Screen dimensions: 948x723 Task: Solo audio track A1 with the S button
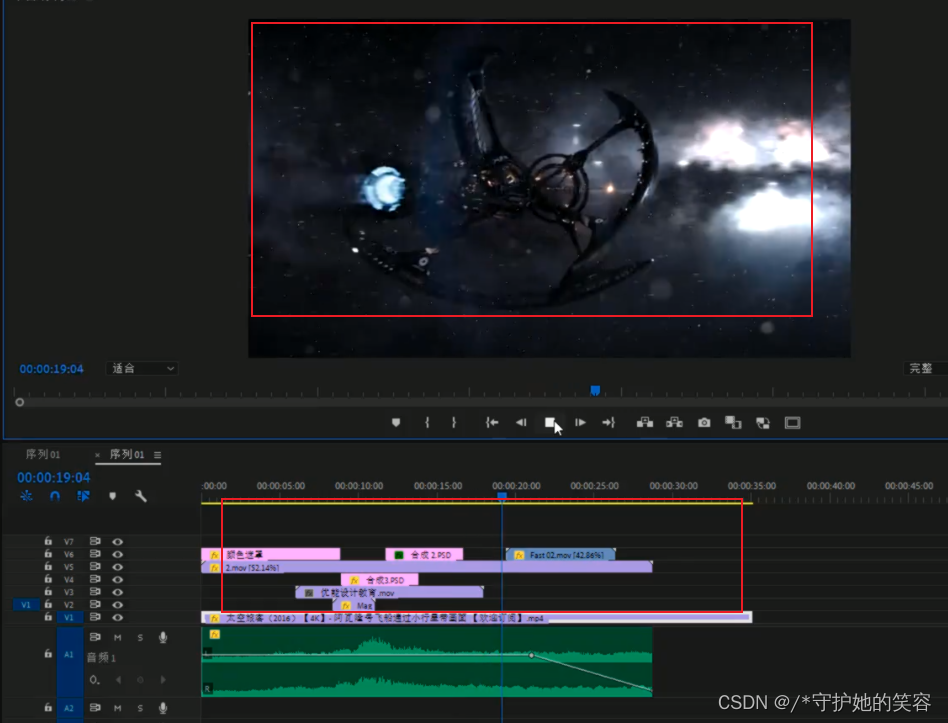(x=140, y=638)
